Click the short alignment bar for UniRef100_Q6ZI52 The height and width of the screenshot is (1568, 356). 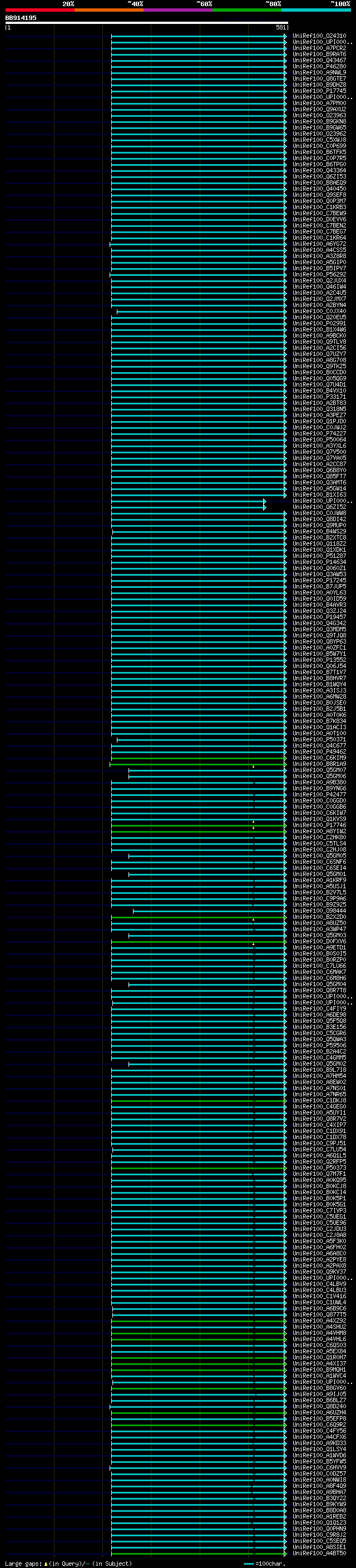click(188, 507)
